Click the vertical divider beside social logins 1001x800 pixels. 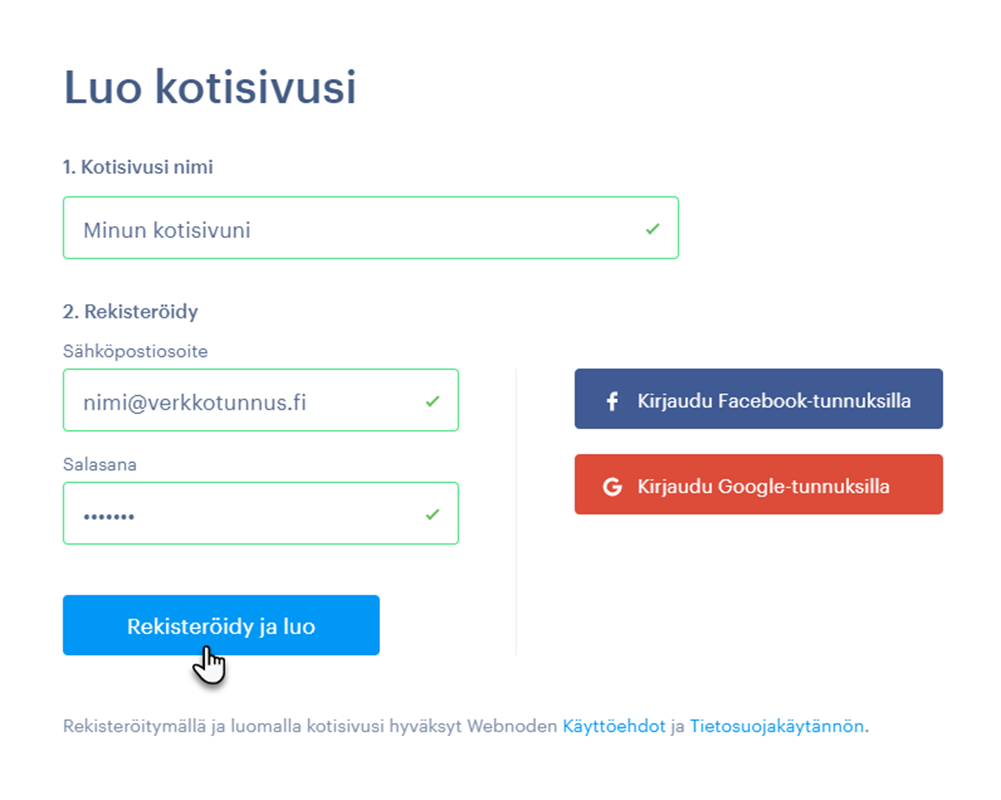coord(516,510)
